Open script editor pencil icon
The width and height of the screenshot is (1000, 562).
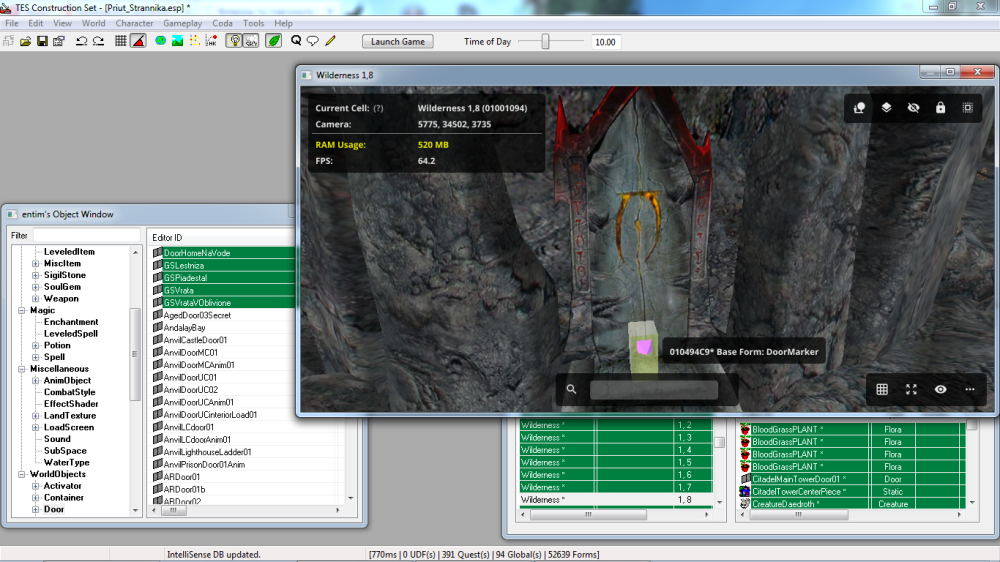330,41
